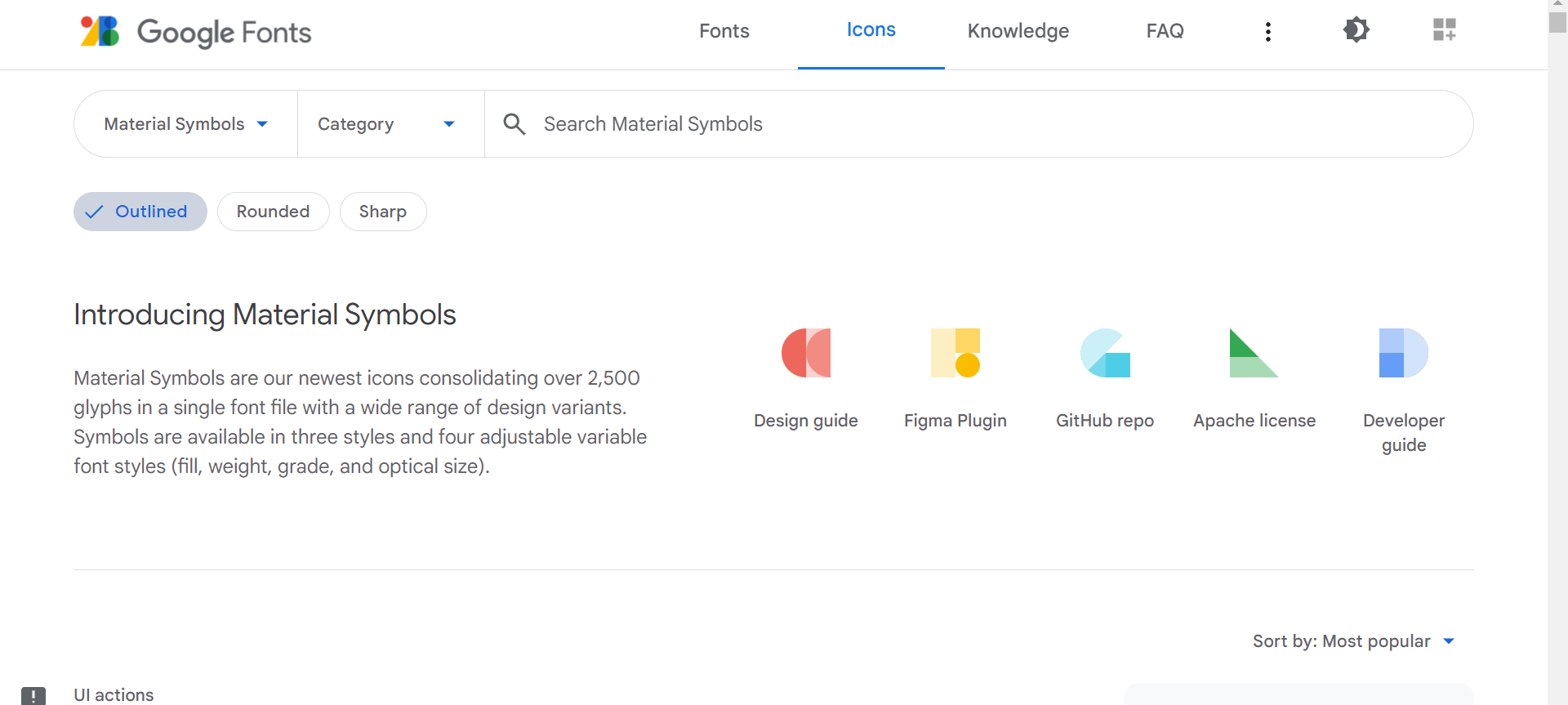
Task: Click the Developer guide link text
Action: 1404,433
